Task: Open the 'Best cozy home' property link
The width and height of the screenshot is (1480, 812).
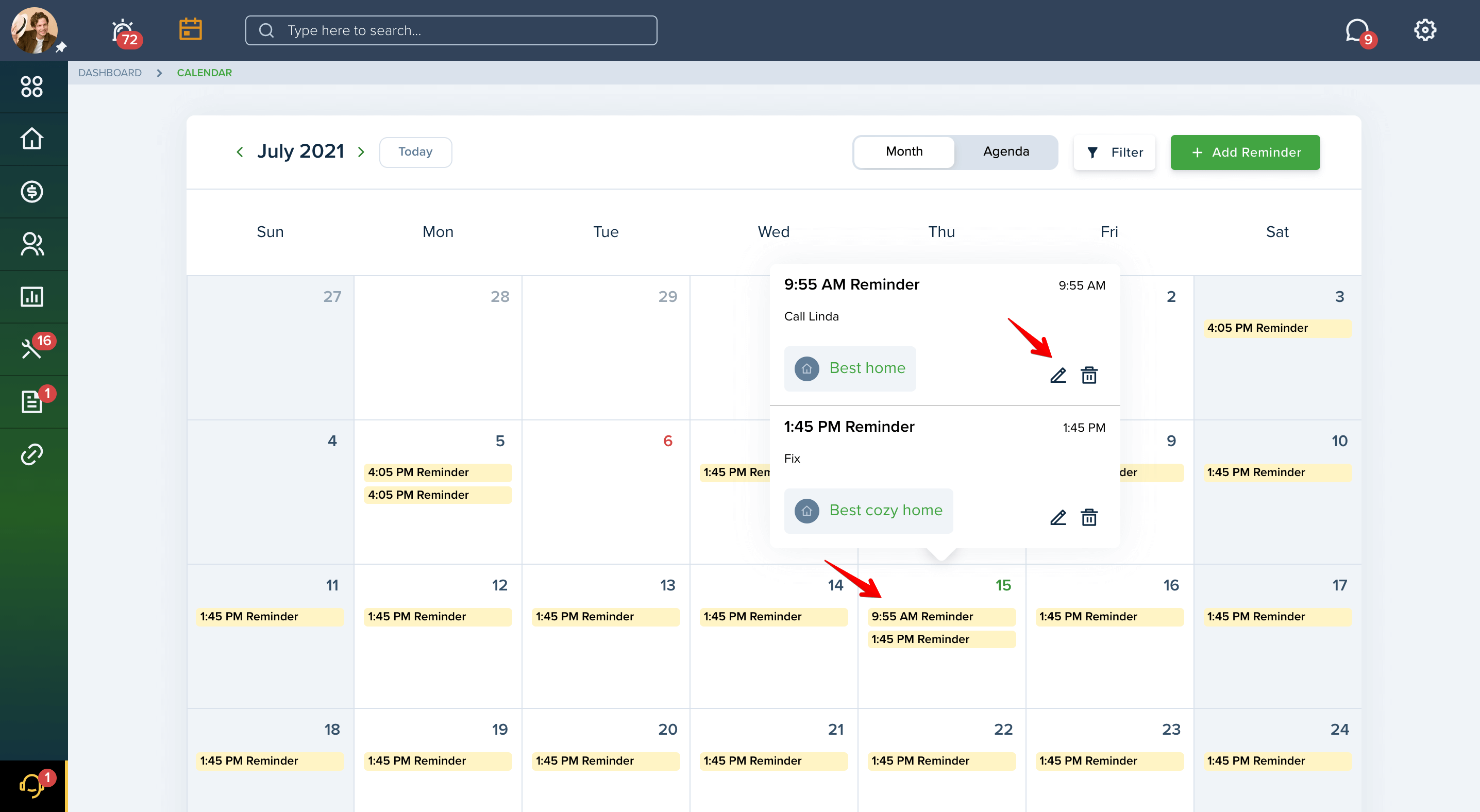Action: point(868,511)
